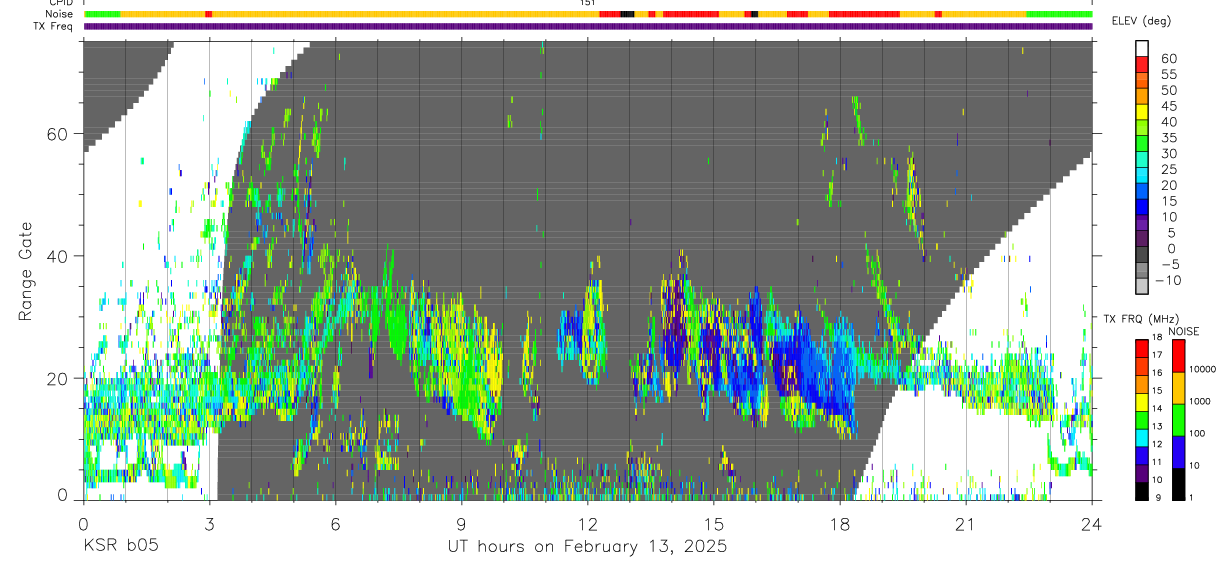The image size is (1228, 567).
Task: Click the '35' label on the ELEV legend
Action: [x=1168, y=138]
